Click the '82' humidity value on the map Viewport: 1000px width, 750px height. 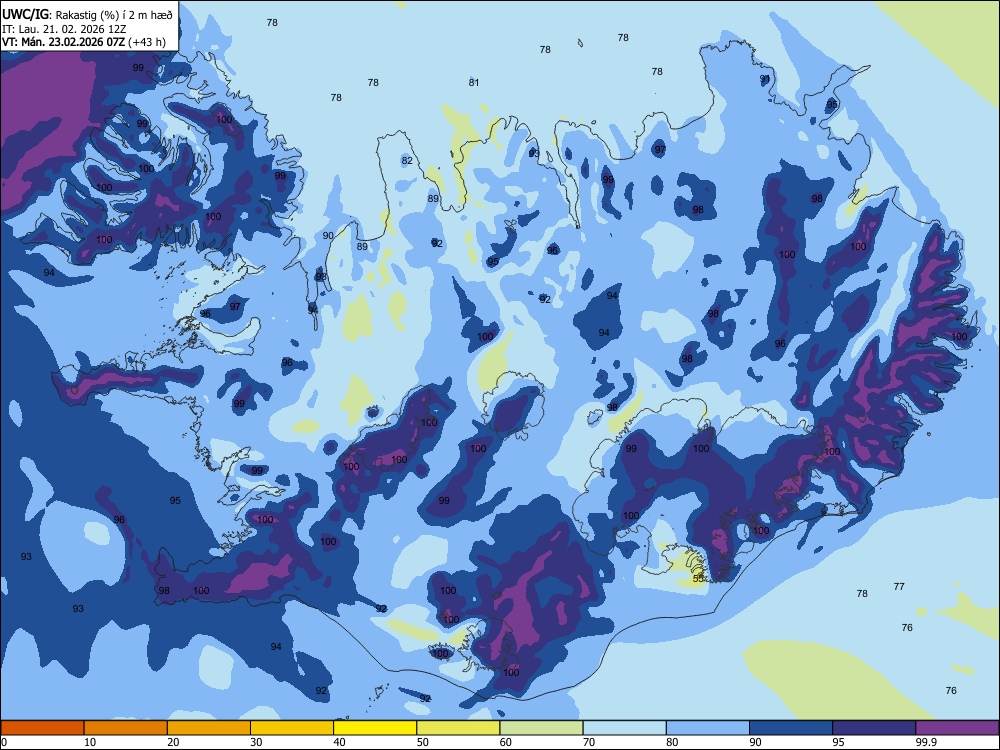[407, 161]
